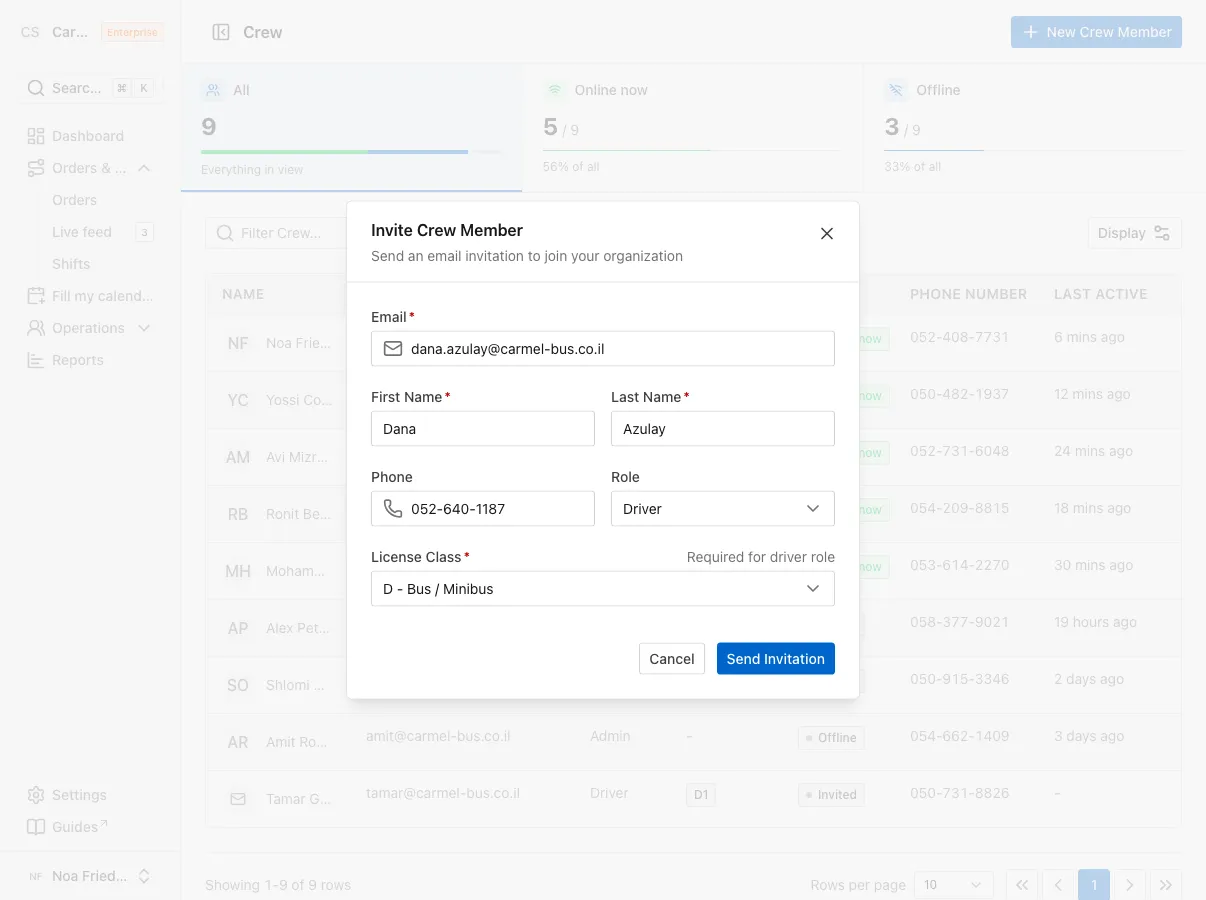
Task: Select the Offline filter card
Action: [x=1034, y=128]
